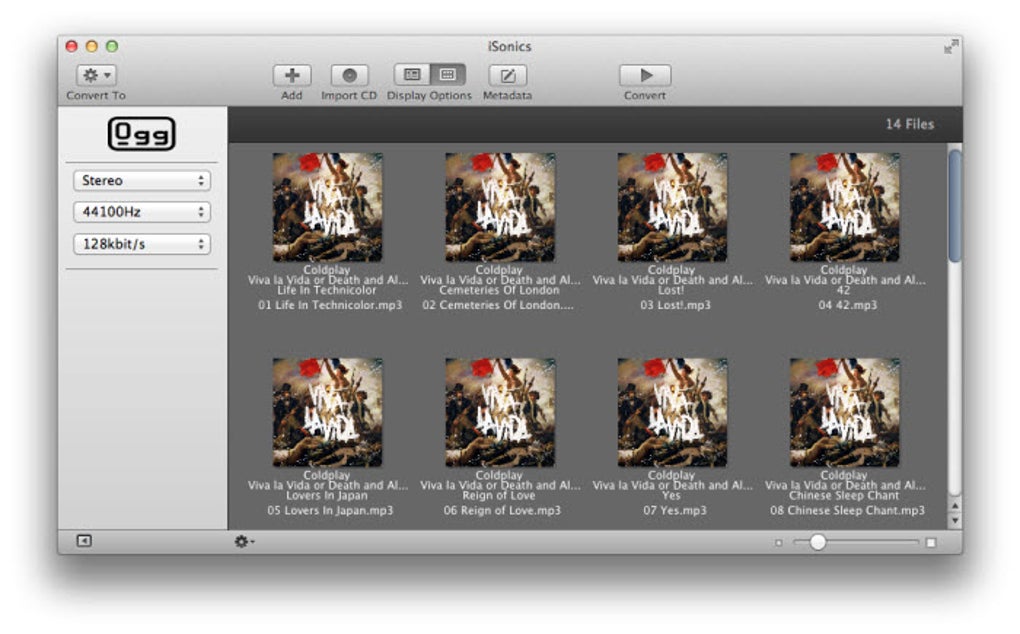Click the 01 Life In Technicolor.mp3 filename

pos(330,305)
